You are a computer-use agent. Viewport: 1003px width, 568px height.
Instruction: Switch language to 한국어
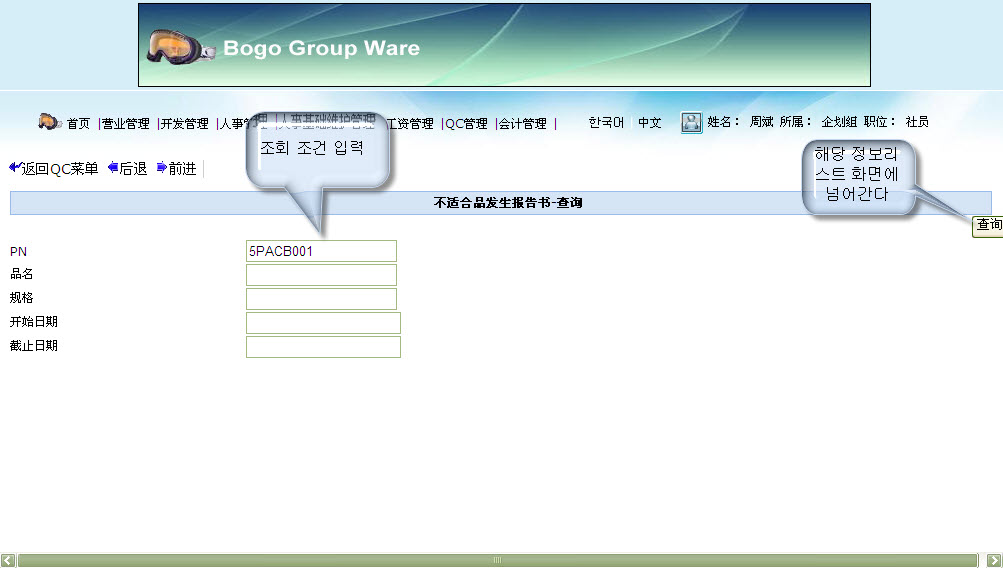click(x=606, y=122)
